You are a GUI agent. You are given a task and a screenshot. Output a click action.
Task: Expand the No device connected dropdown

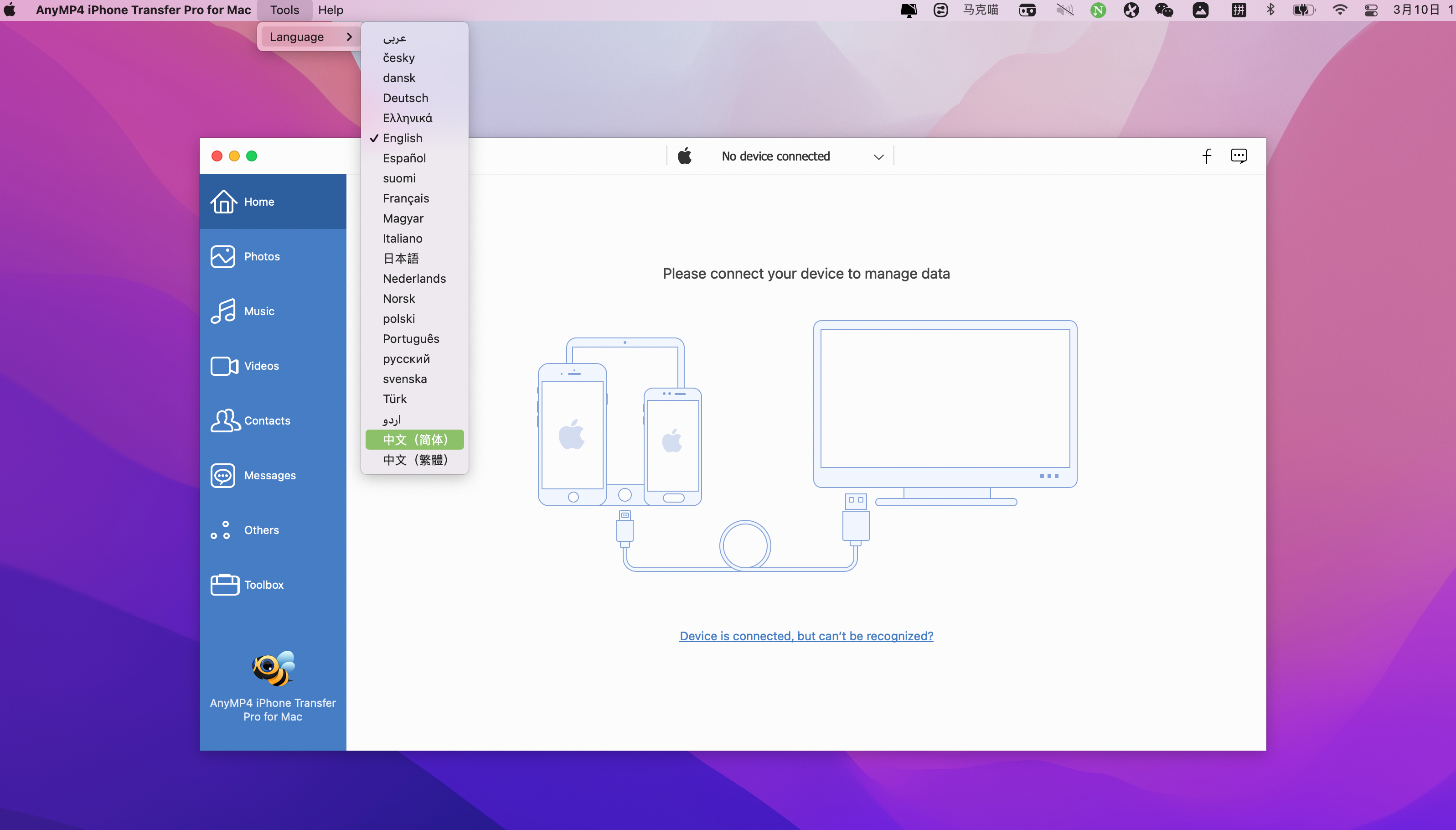(878, 157)
